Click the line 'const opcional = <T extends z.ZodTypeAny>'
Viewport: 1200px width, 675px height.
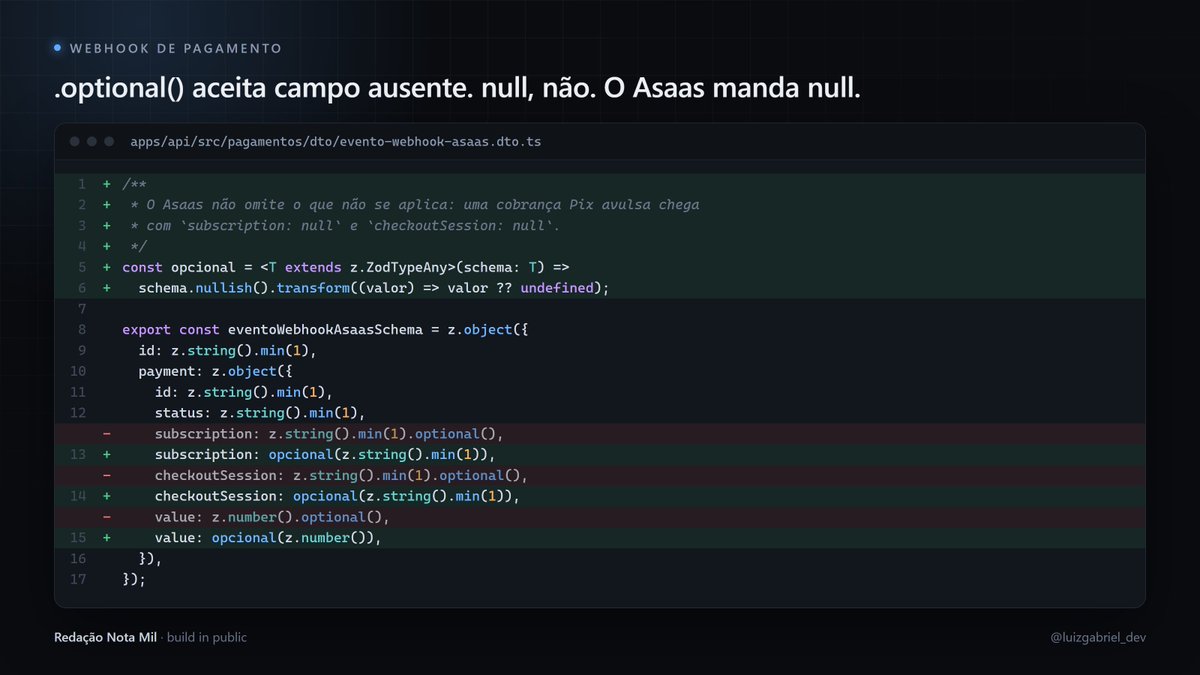345,267
